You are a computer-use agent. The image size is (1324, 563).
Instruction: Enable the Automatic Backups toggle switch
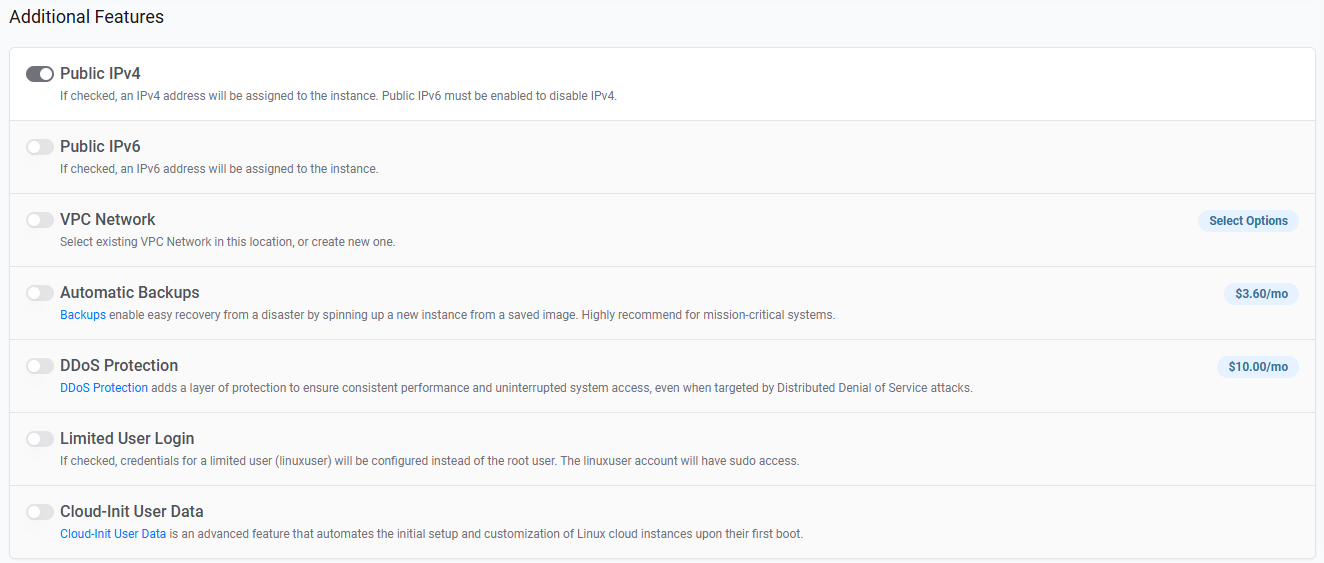(40, 293)
